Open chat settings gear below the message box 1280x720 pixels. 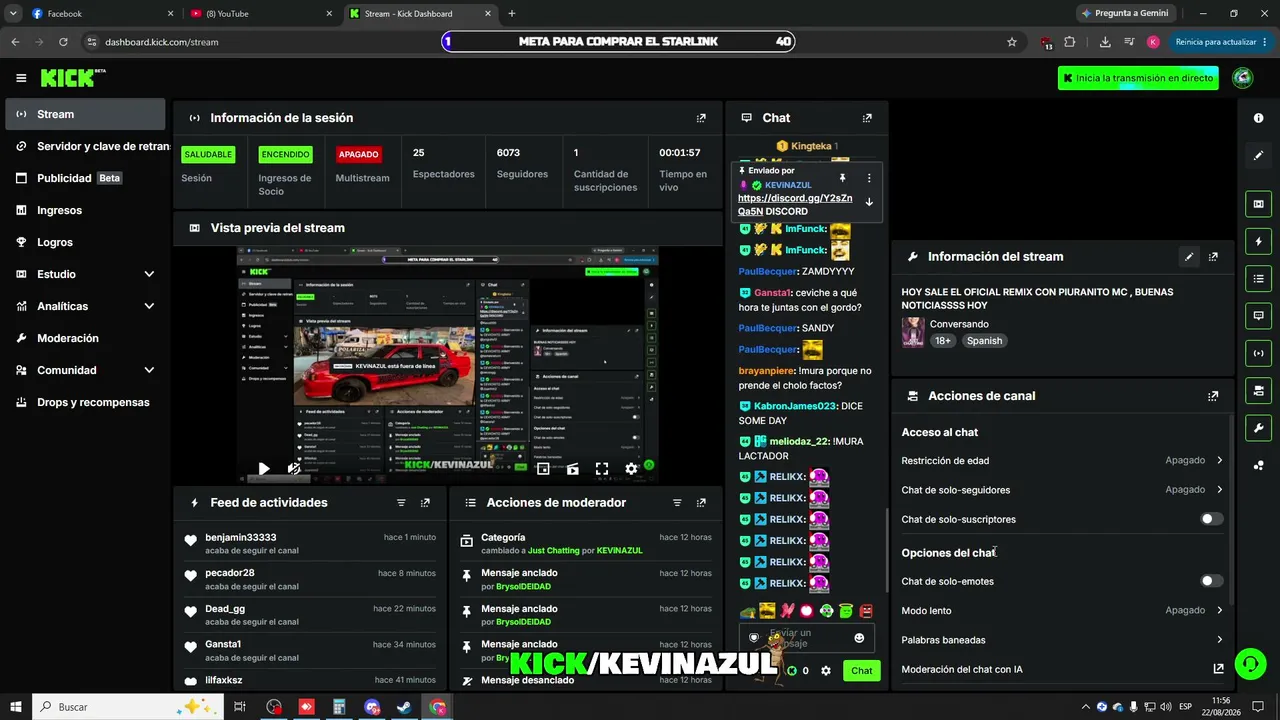point(826,671)
